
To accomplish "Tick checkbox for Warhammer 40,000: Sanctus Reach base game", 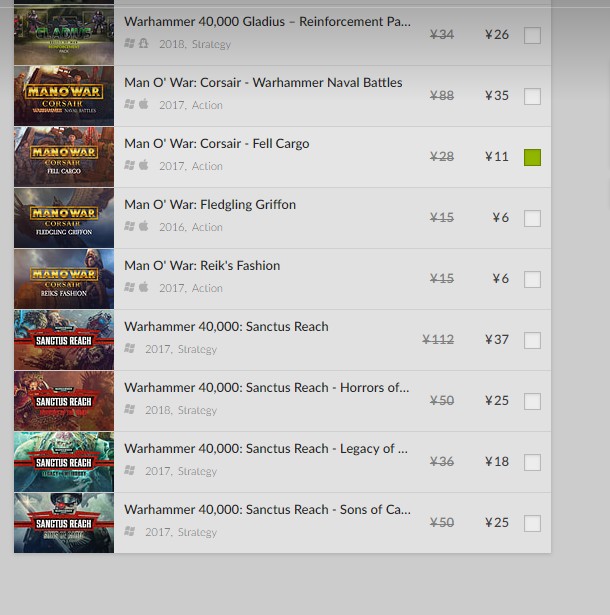I will 532,340.
